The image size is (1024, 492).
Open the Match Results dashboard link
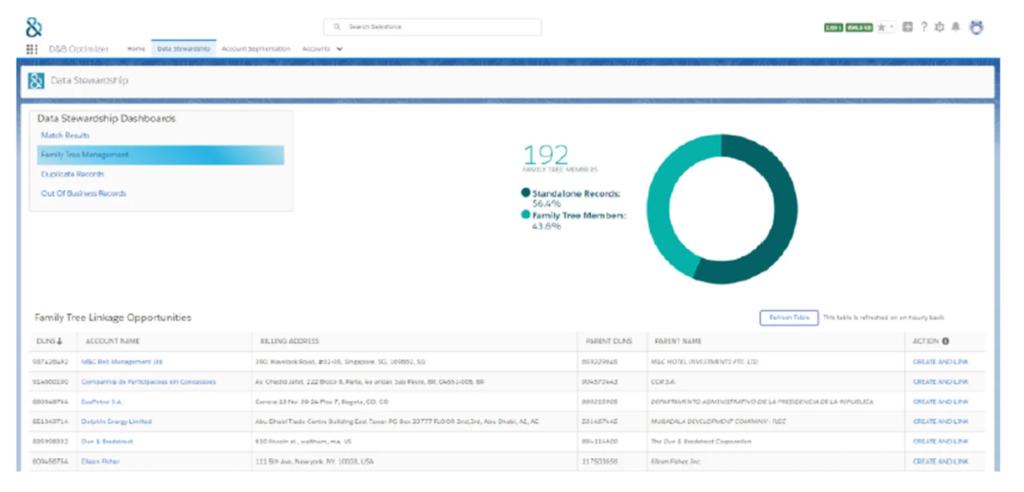point(65,135)
